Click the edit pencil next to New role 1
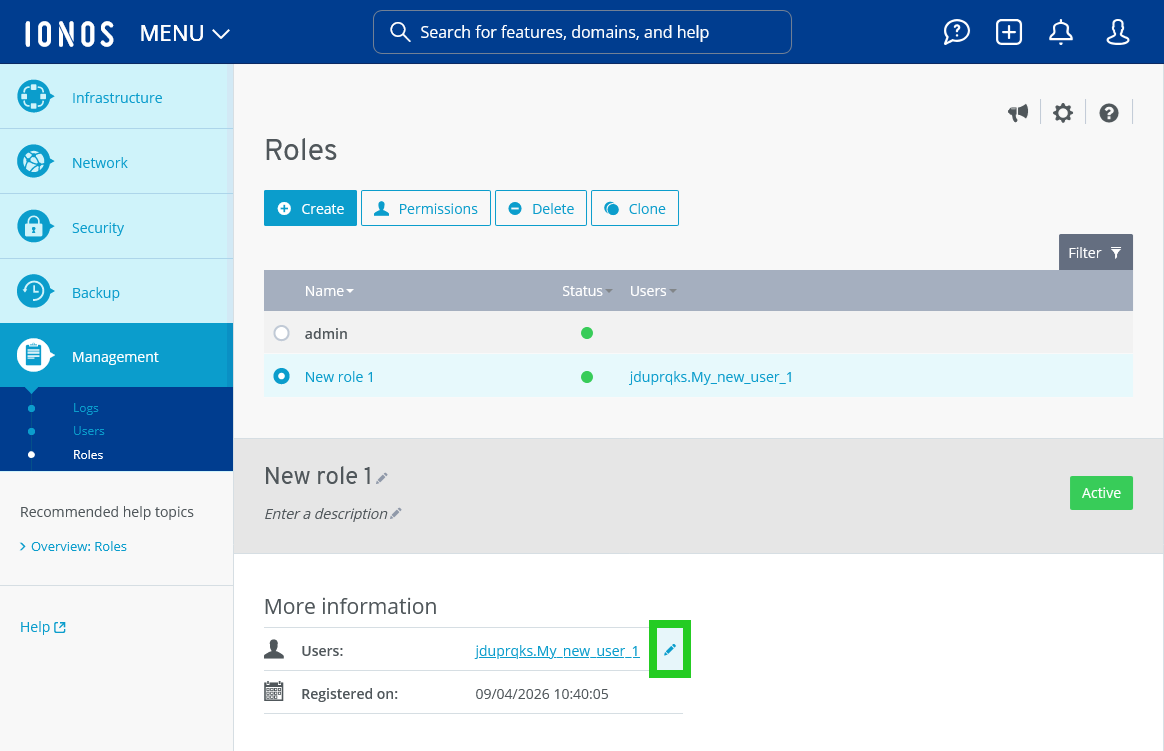This screenshot has height=751, width=1164. point(381,478)
